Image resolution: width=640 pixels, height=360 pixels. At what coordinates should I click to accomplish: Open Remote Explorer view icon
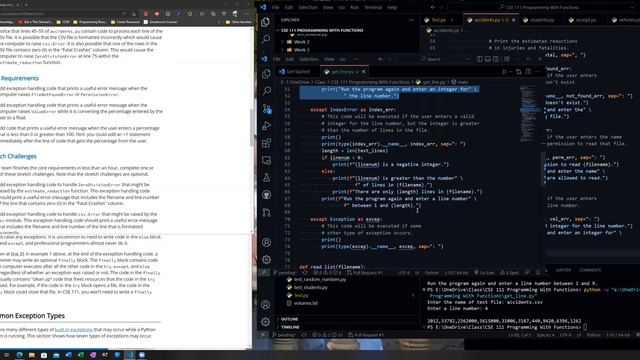(x=267, y=160)
